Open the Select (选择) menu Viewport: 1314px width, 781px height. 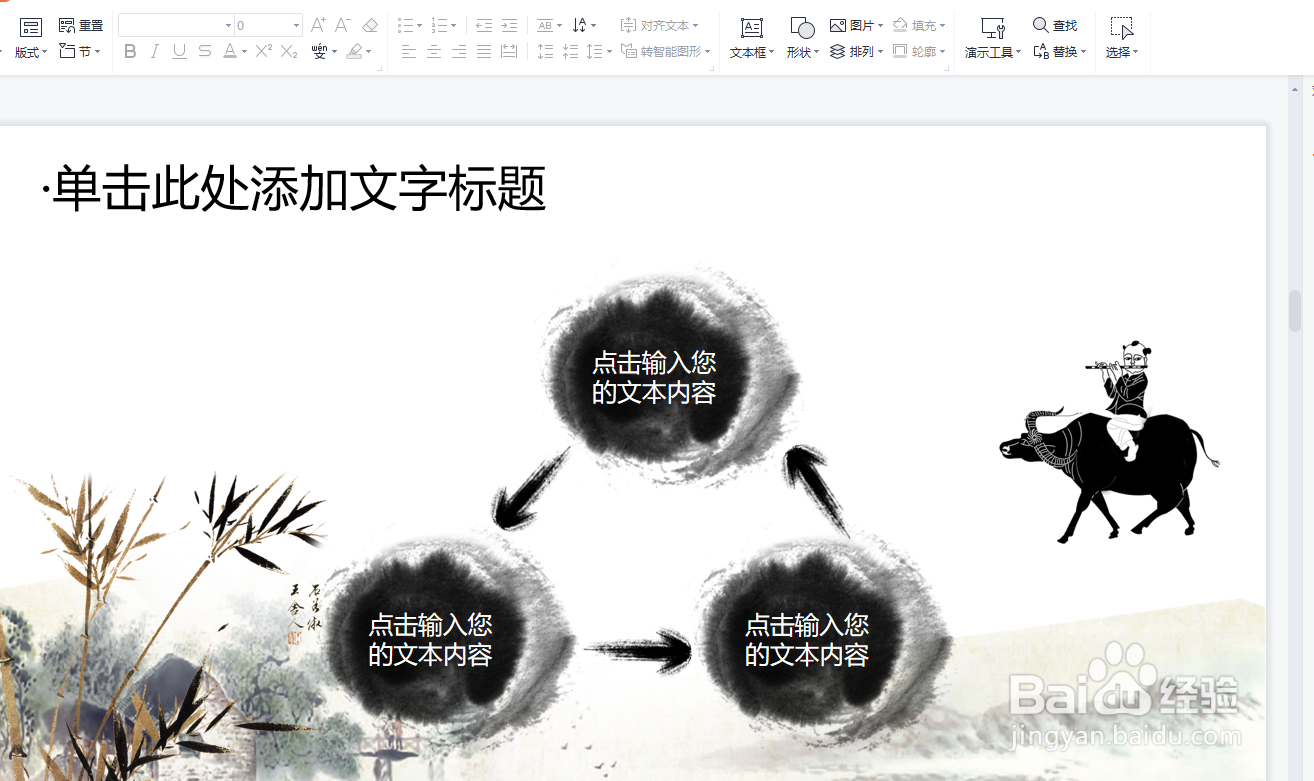pos(1121,38)
